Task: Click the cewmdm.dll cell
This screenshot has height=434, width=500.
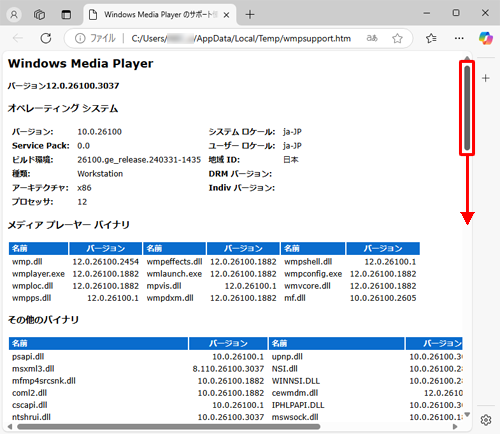Action: pyautogui.click(x=295, y=392)
